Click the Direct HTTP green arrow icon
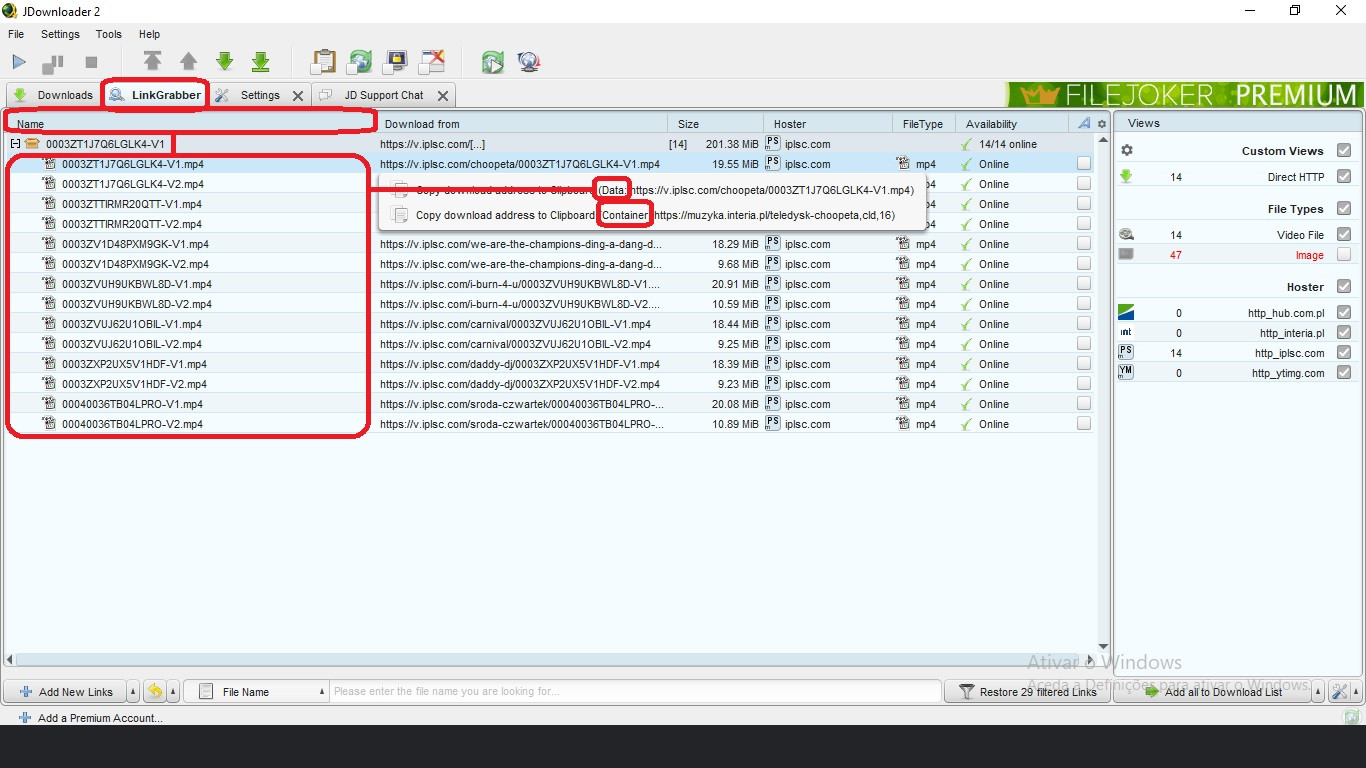This screenshot has width=1366, height=768. coord(1126,177)
